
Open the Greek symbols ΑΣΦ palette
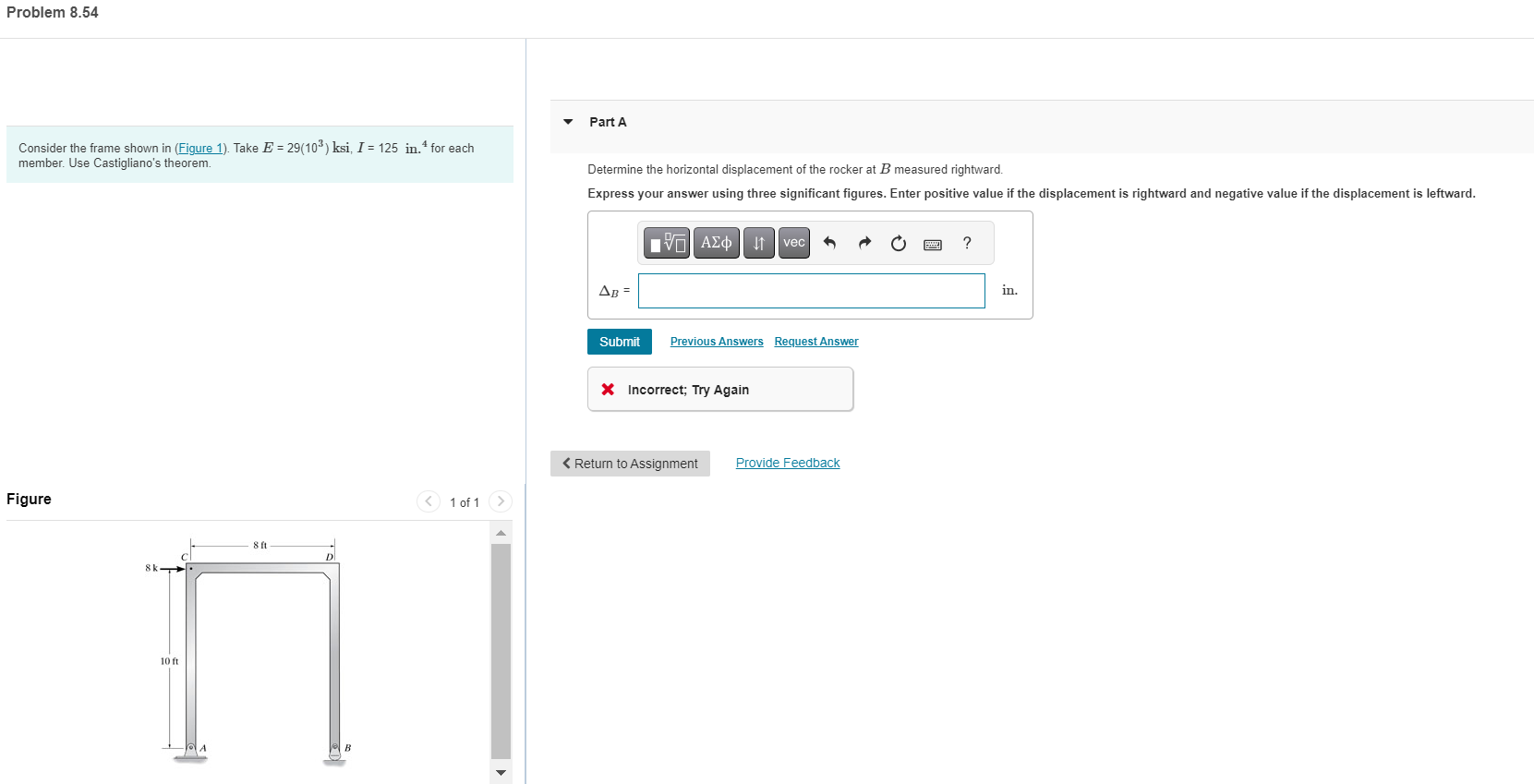[x=716, y=243]
